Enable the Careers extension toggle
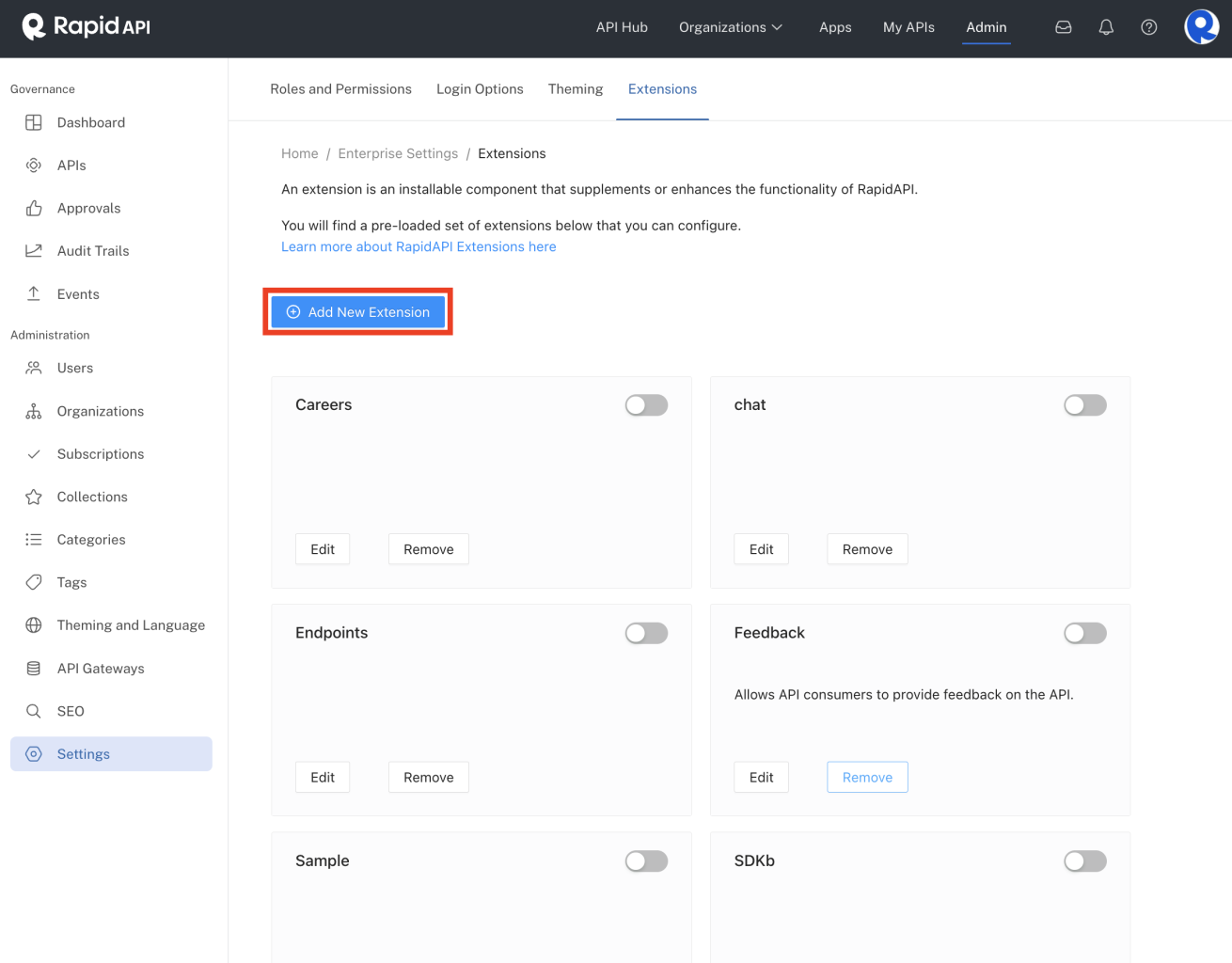Viewport: 1232px width, 963px height. point(646,405)
